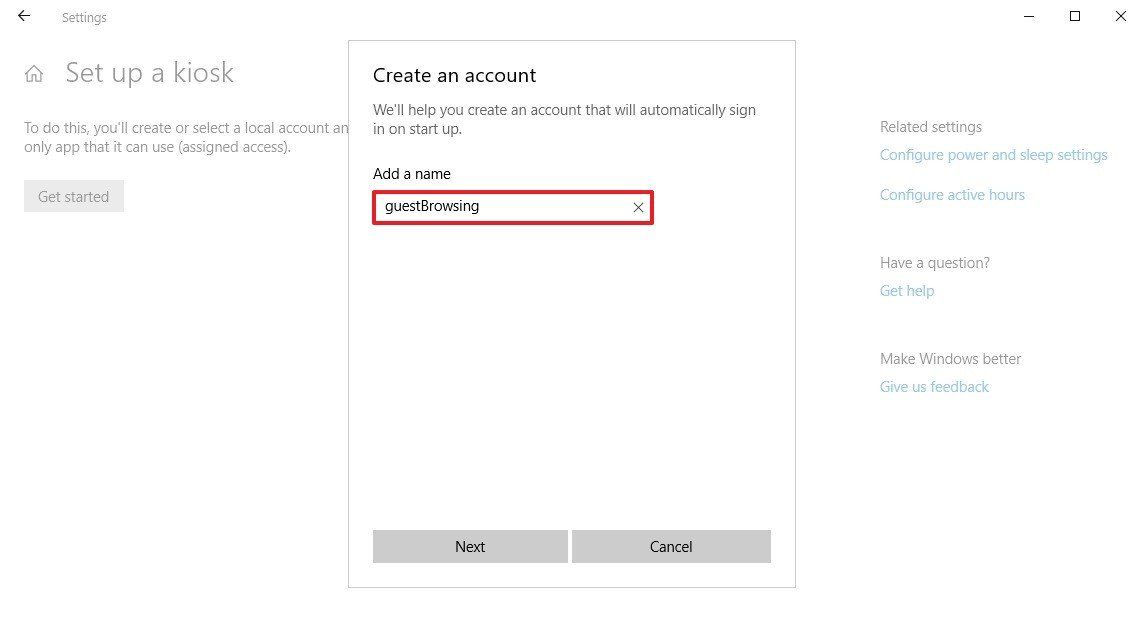The image size is (1144, 627).
Task: Focus the account name input box
Action: click(x=513, y=207)
